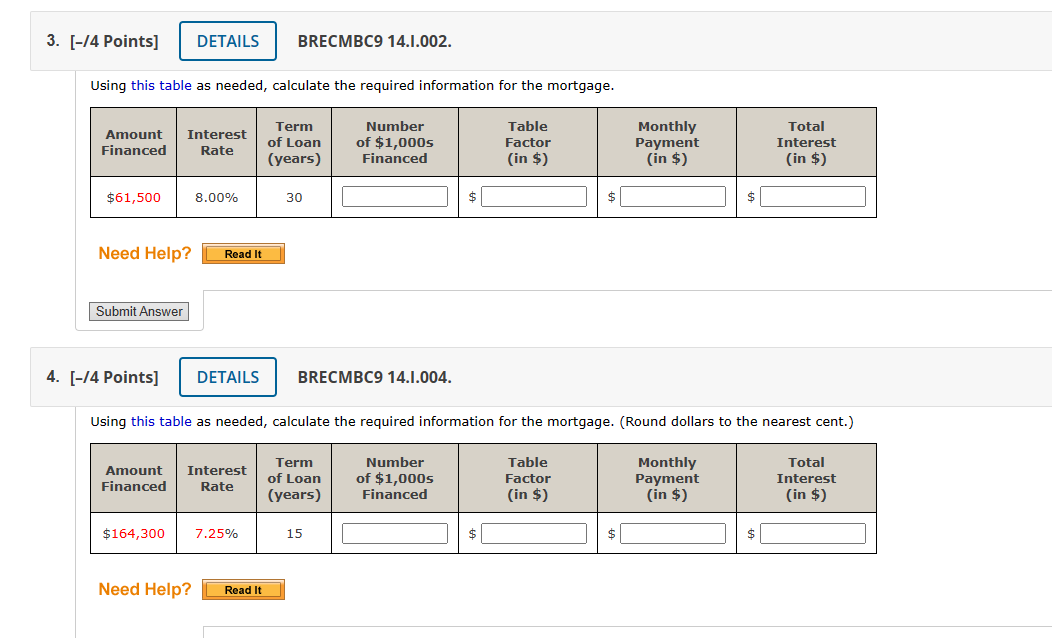The width and height of the screenshot is (1052, 638).
Task: Click Monthly Payment input for the 8.00% loan
Action: [x=673, y=196]
